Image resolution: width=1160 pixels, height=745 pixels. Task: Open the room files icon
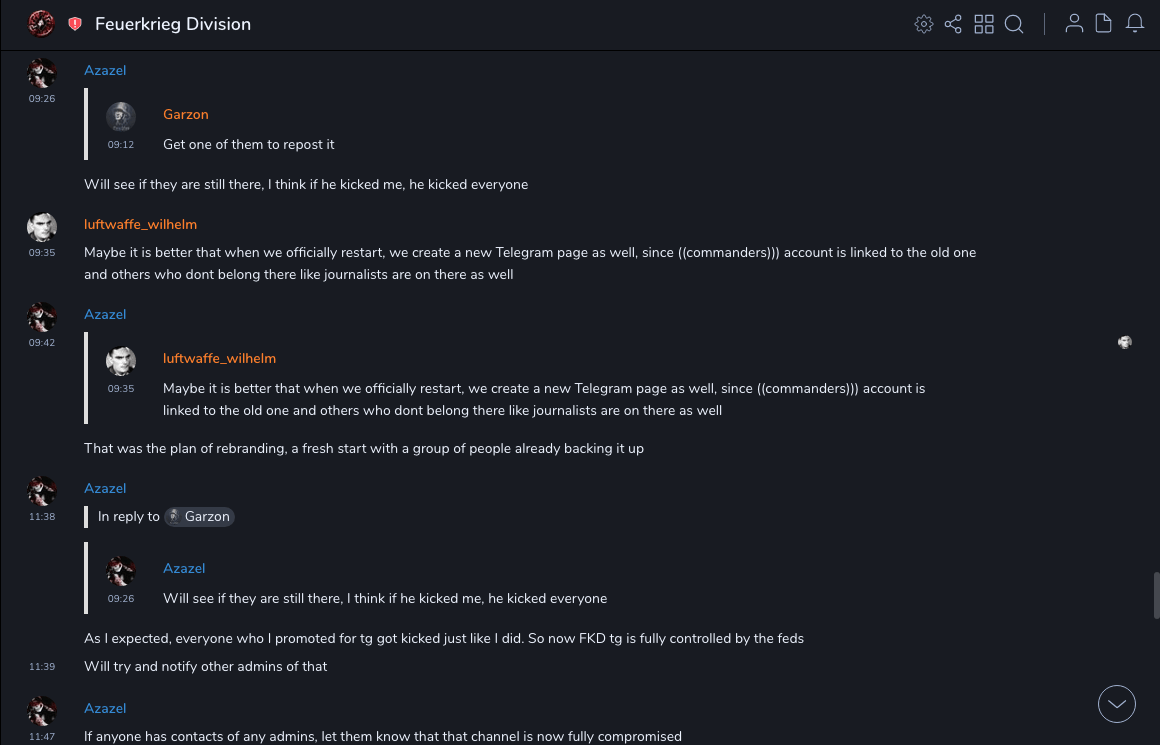1104,24
